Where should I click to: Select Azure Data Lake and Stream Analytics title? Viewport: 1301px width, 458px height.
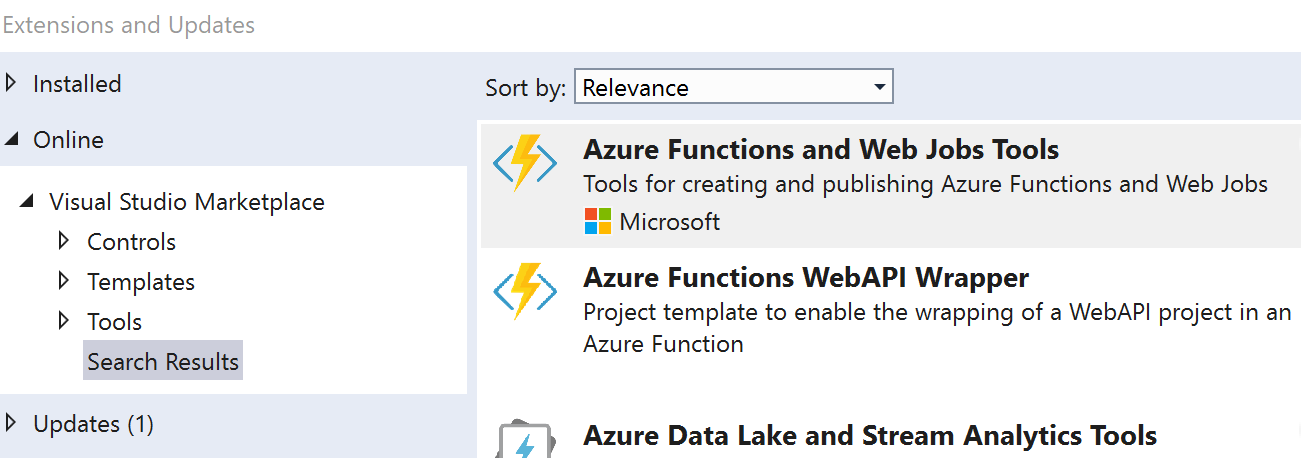pos(869,436)
